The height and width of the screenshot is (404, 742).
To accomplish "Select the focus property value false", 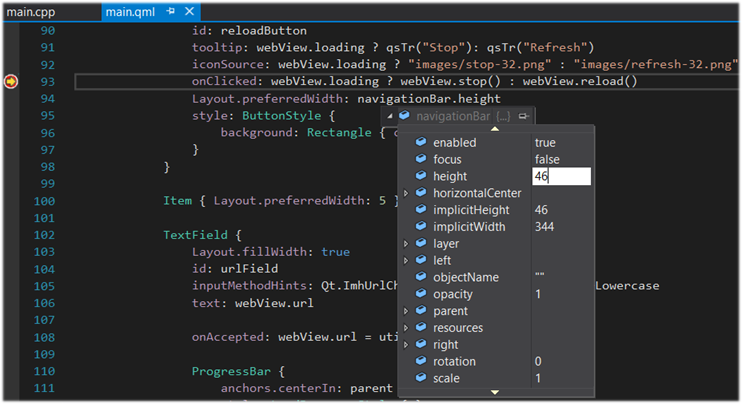I will (x=547, y=160).
